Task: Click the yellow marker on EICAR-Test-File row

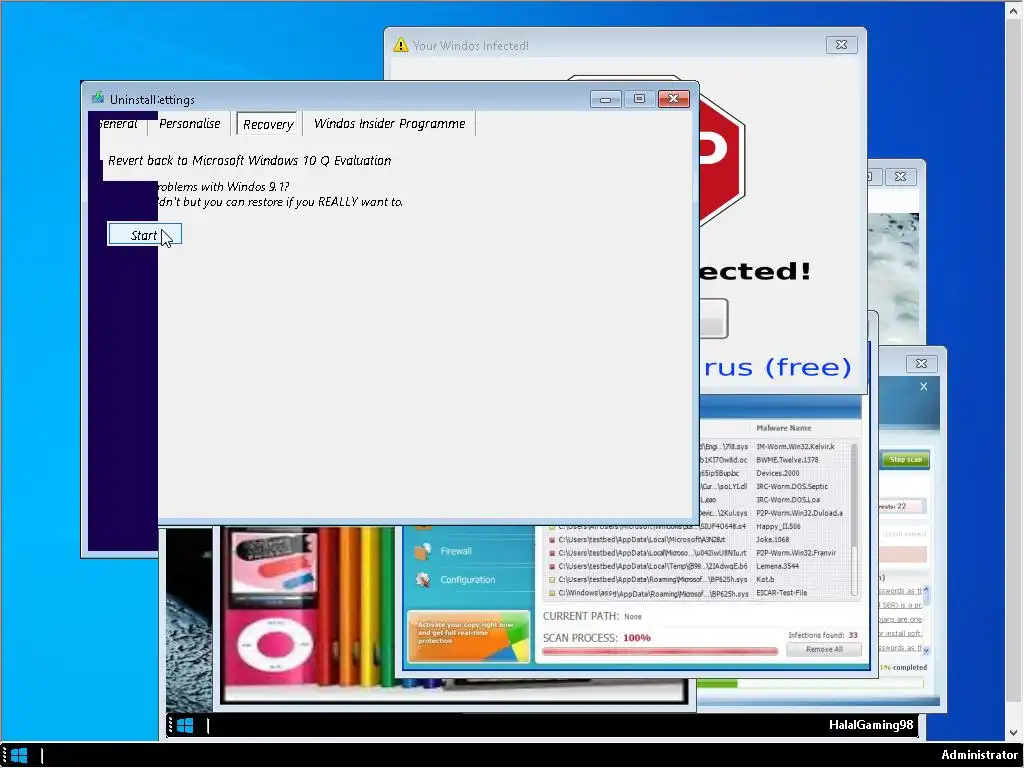Action: coord(552,594)
